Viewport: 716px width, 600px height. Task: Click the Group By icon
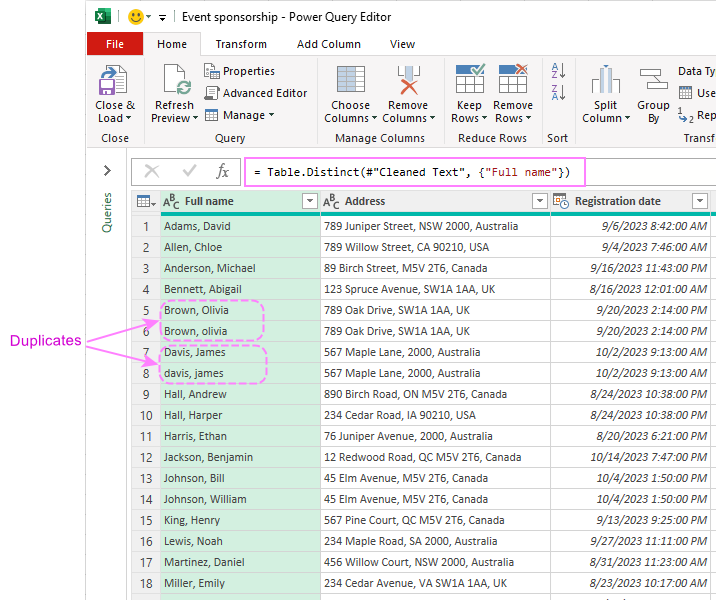coord(653,79)
